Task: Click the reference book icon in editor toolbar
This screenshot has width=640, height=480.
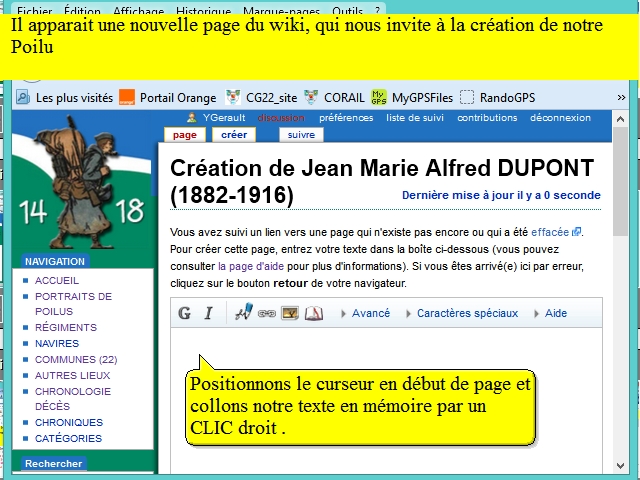Action: tap(314, 313)
